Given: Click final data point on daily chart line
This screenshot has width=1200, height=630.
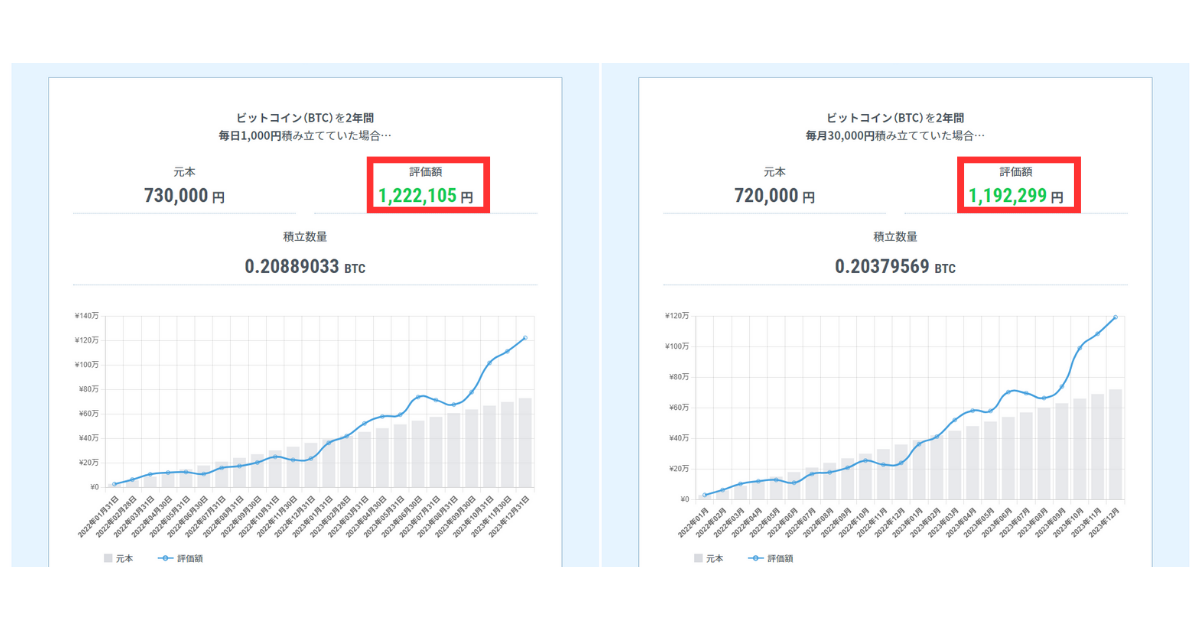Looking at the screenshot, I should [525, 338].
